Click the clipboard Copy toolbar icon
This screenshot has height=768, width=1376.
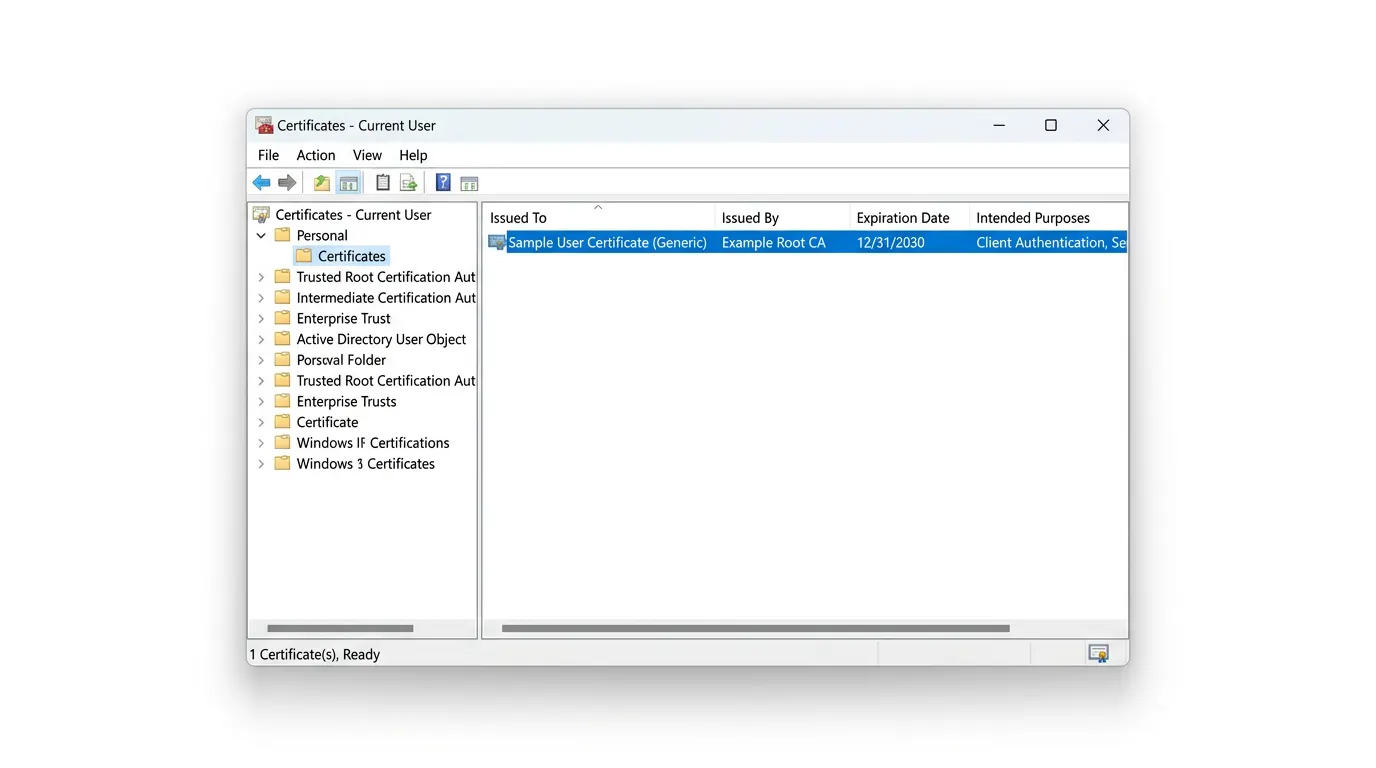pos(382,183)
